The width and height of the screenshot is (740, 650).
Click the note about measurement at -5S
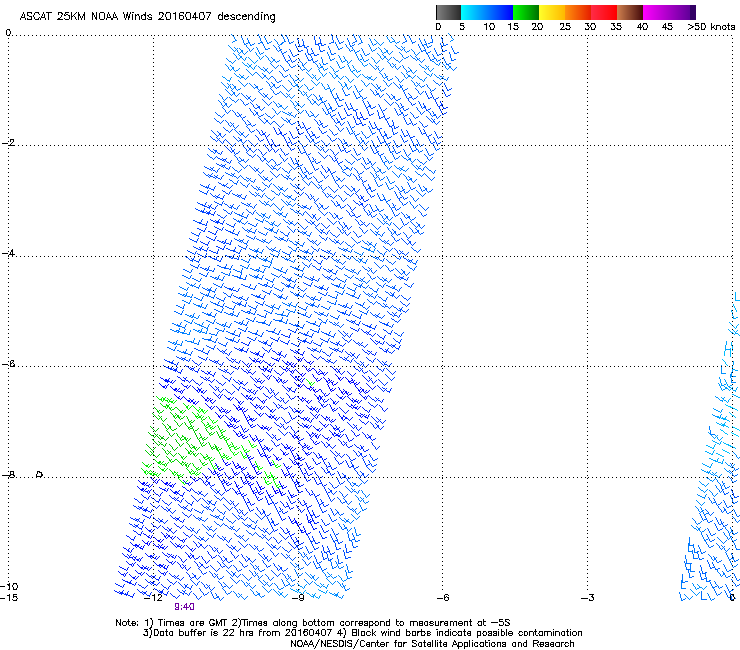pyautogui.click(x=375, y=623)
